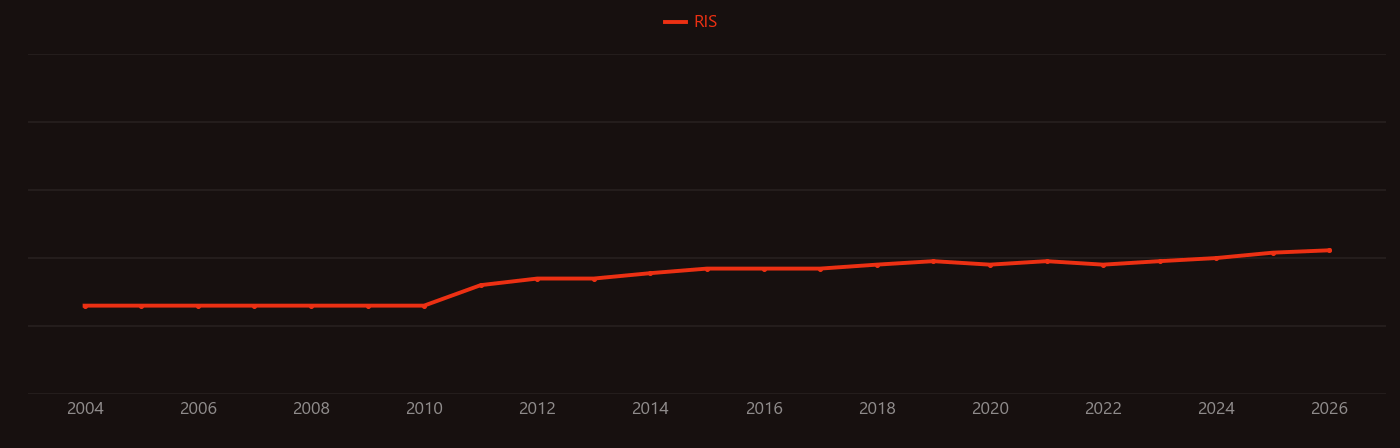Click the 2019 data point on RIS line
The width and height of the screenshot is (1400, 448).
point(933,261)
